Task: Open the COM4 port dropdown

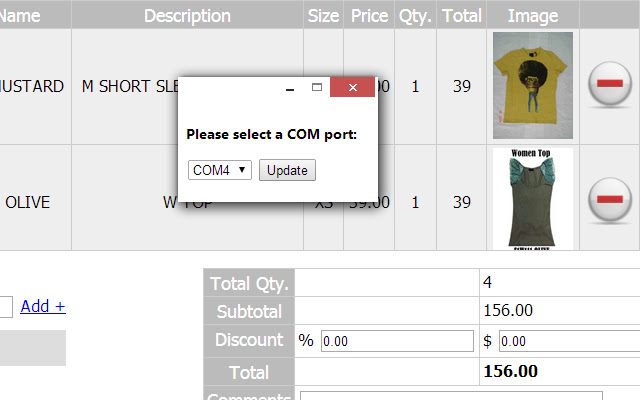Action: pos(220,170)
